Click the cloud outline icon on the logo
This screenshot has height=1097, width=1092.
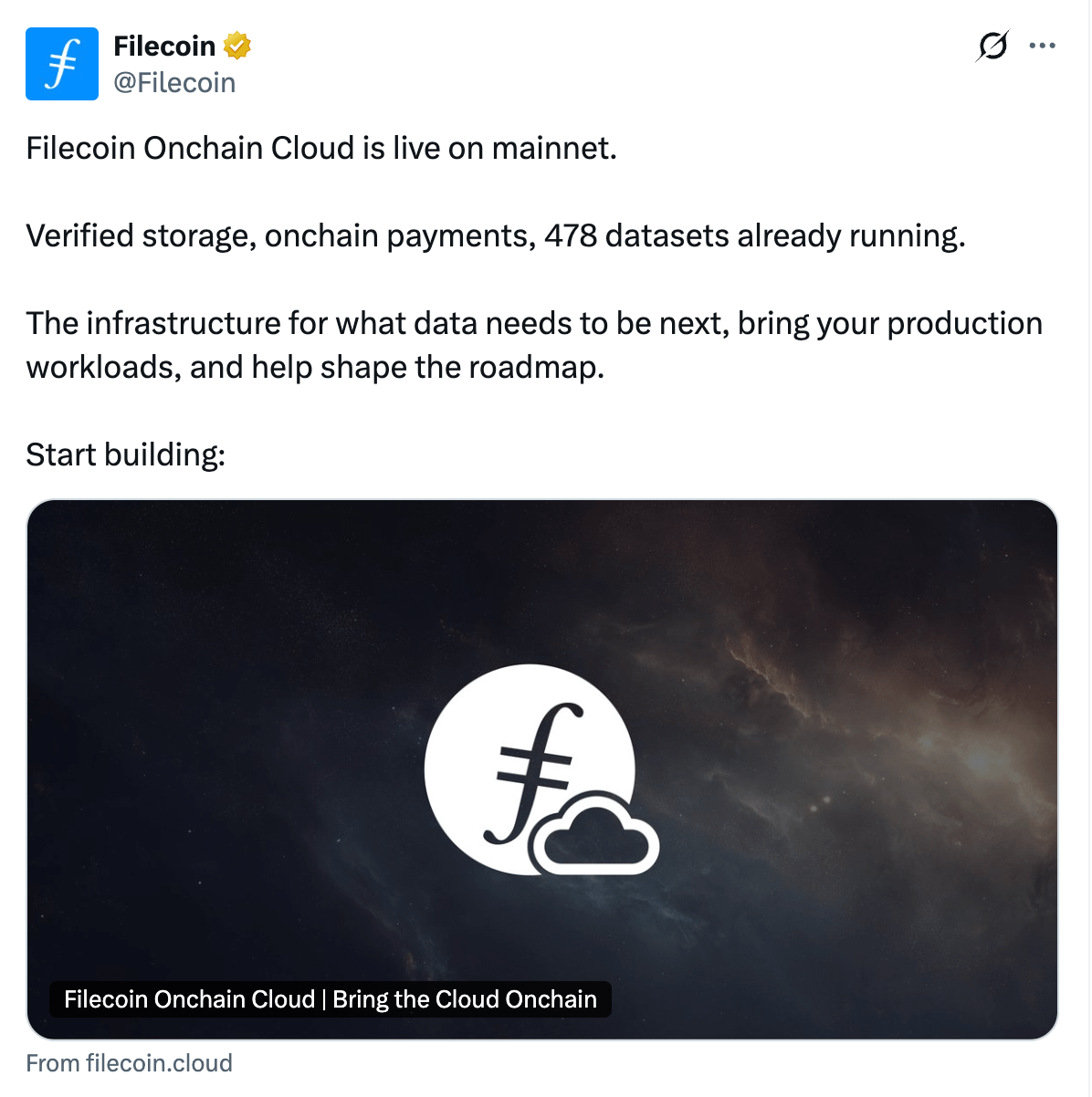(x=595, y=834)
